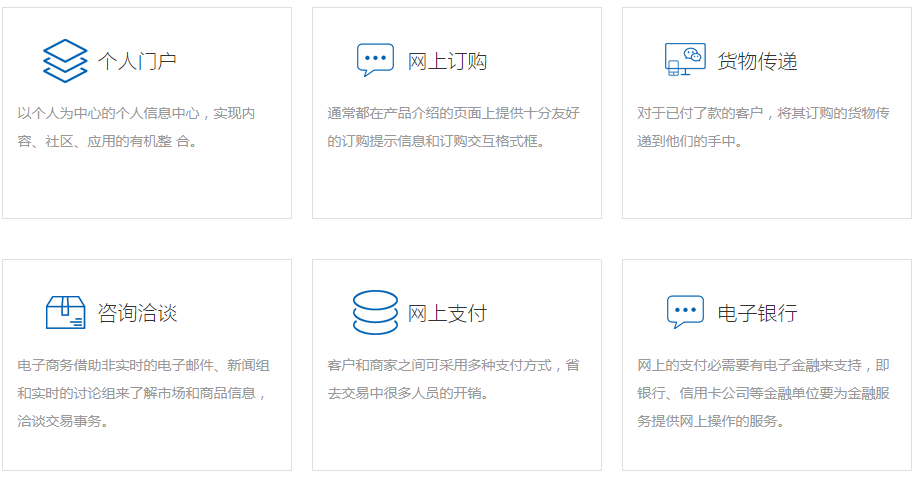This screenshot has width=918, height=477.
Task: Click the chat bubble icon beside 电子银行
Action: coord(685,312)
